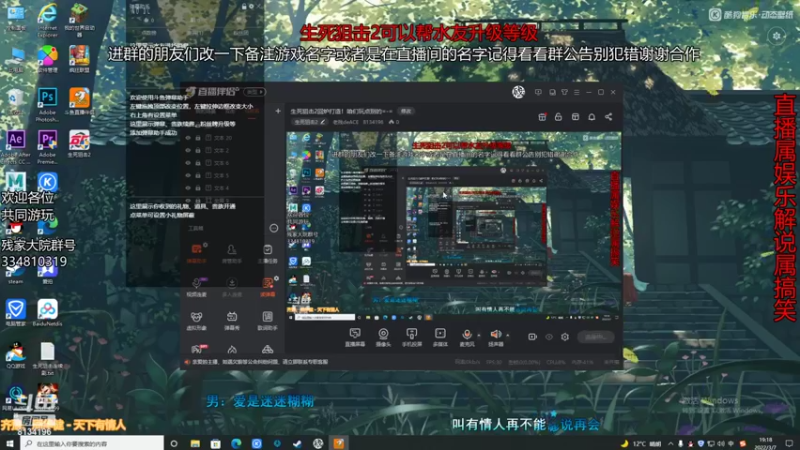Expand hidden system tray icons
The image size is (800, 450).
click(x=670, y=443)
